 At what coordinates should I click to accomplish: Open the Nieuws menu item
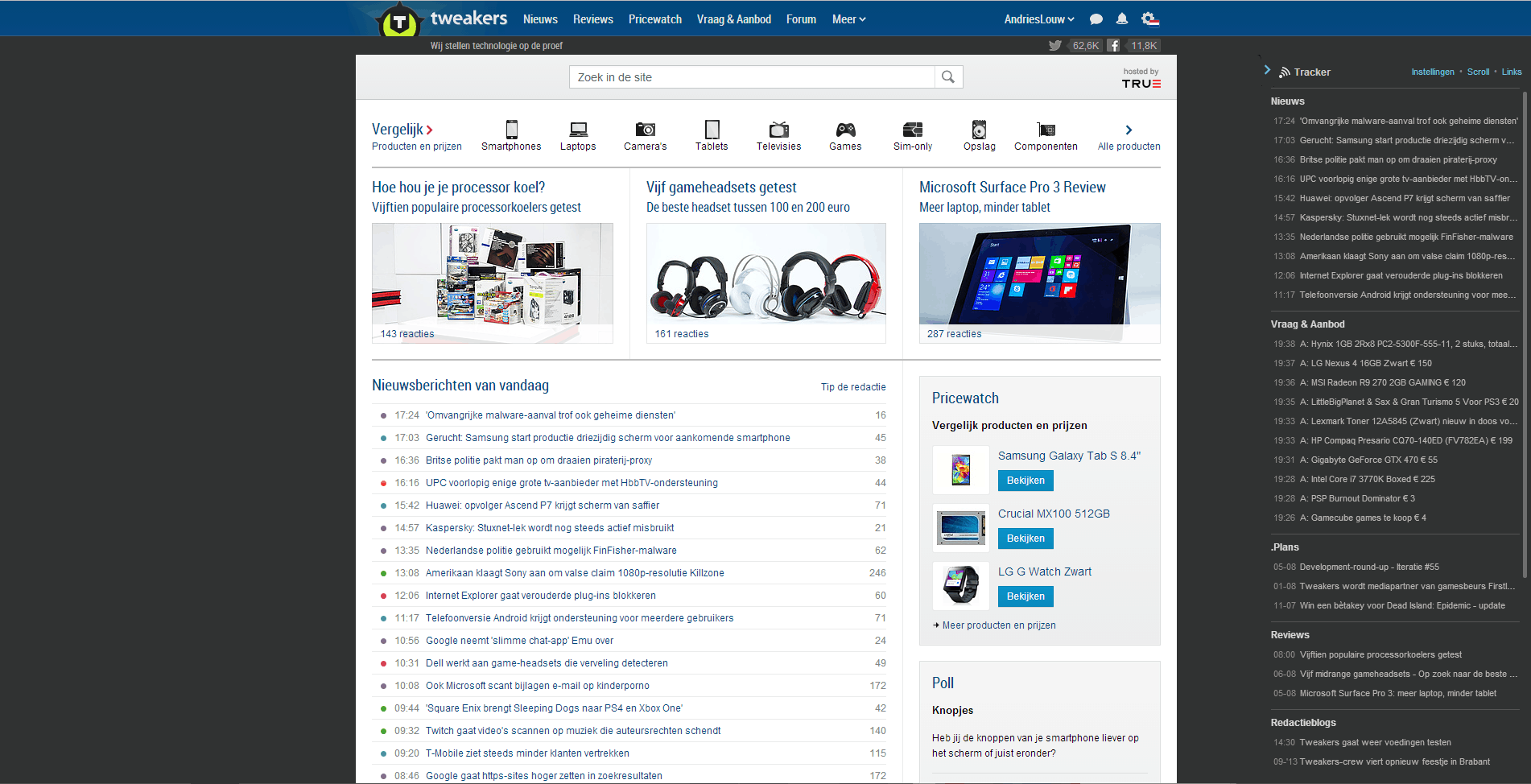pos(540,19)
